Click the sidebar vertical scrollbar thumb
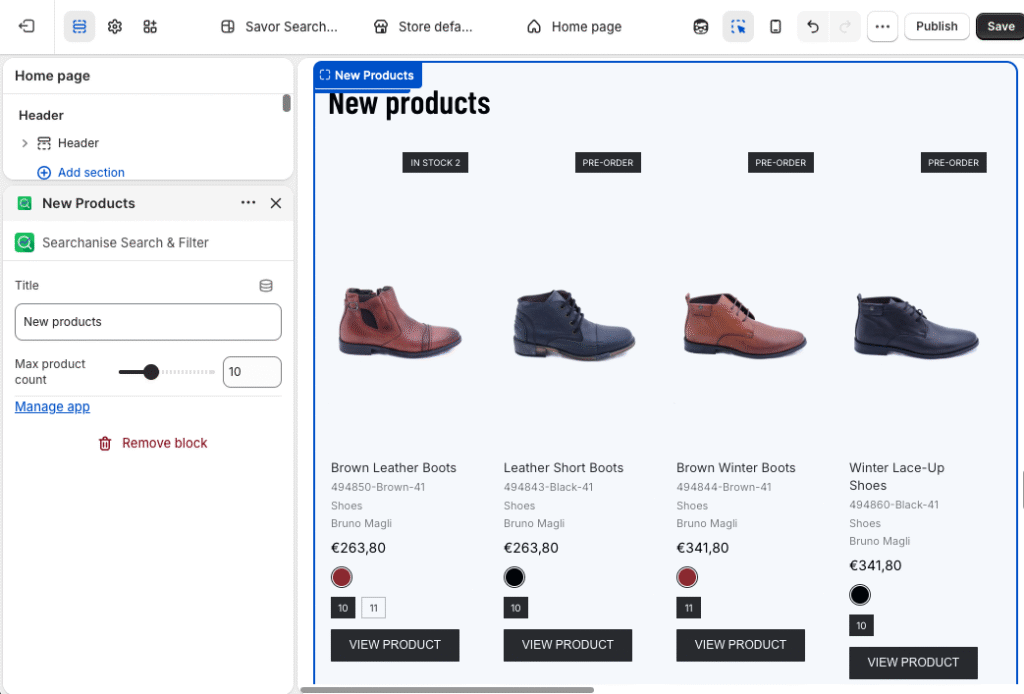This screenshot has width=1024, height=694. [x=286, y=103]
